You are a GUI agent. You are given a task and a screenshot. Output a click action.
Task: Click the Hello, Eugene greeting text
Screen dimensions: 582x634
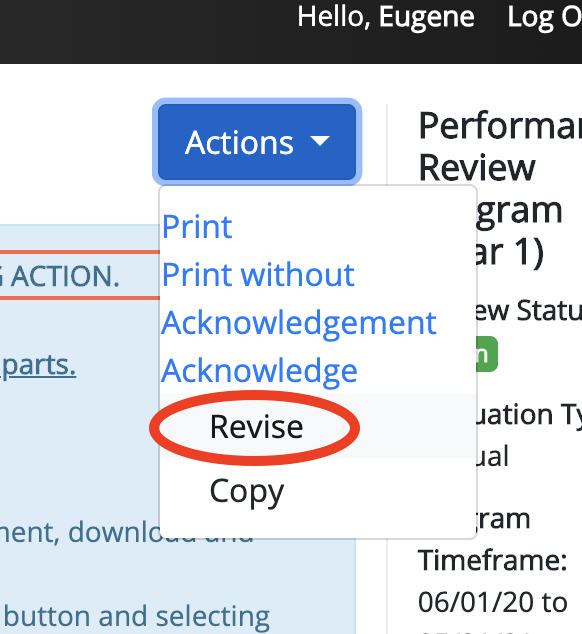coord(386,18)
